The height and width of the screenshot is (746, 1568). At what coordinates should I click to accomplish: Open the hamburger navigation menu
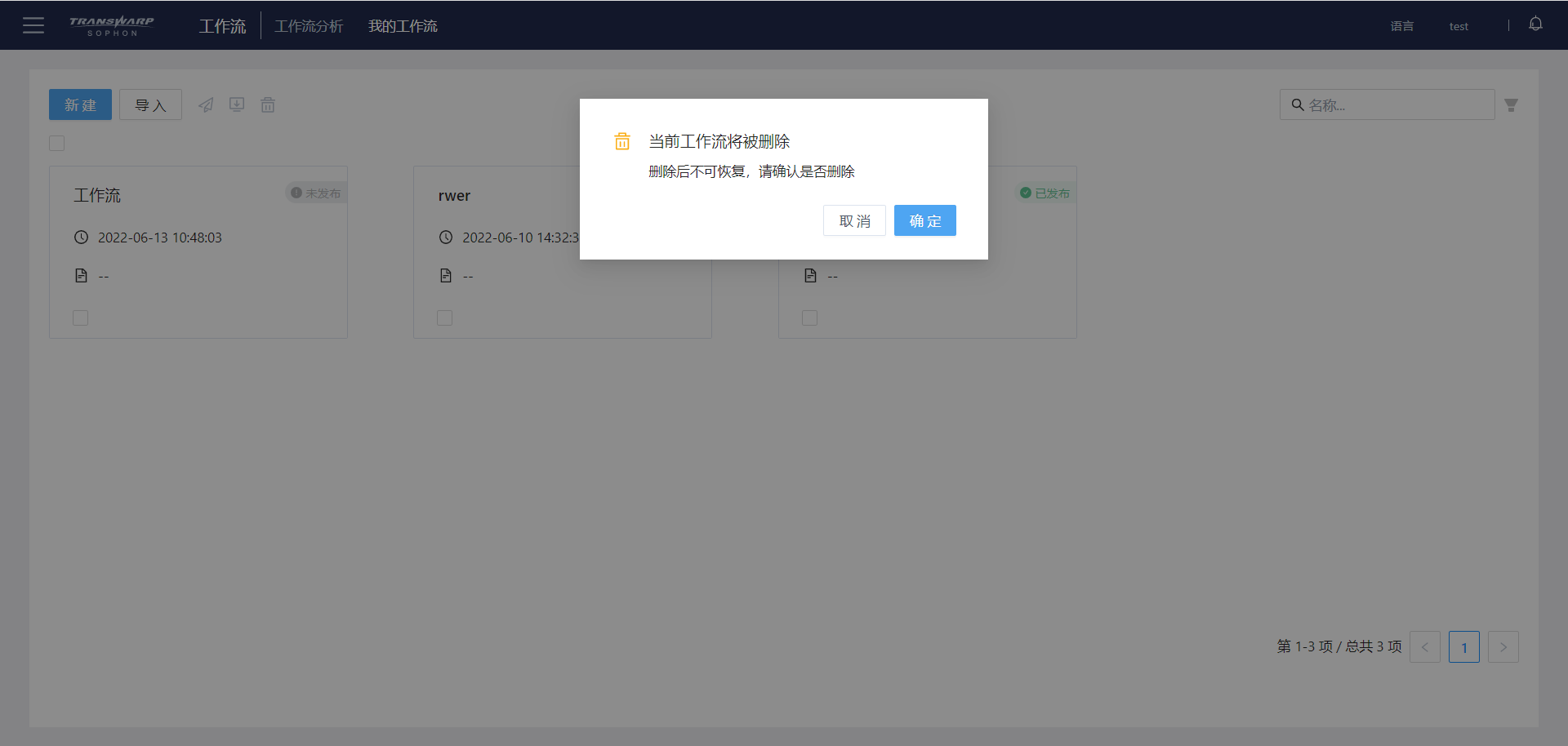click(33, 25)
